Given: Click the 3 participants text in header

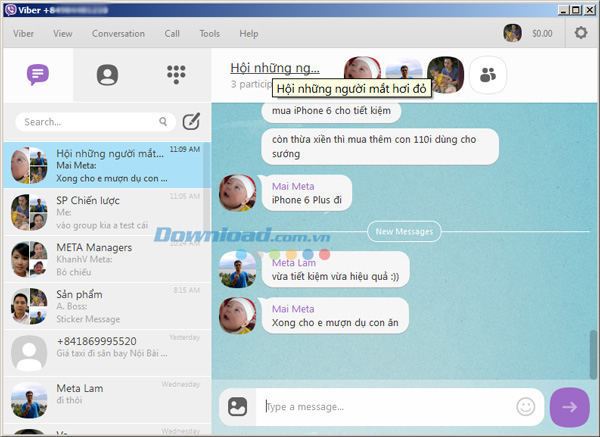Looking at the screenshot, I should click(x=251, y=84).
